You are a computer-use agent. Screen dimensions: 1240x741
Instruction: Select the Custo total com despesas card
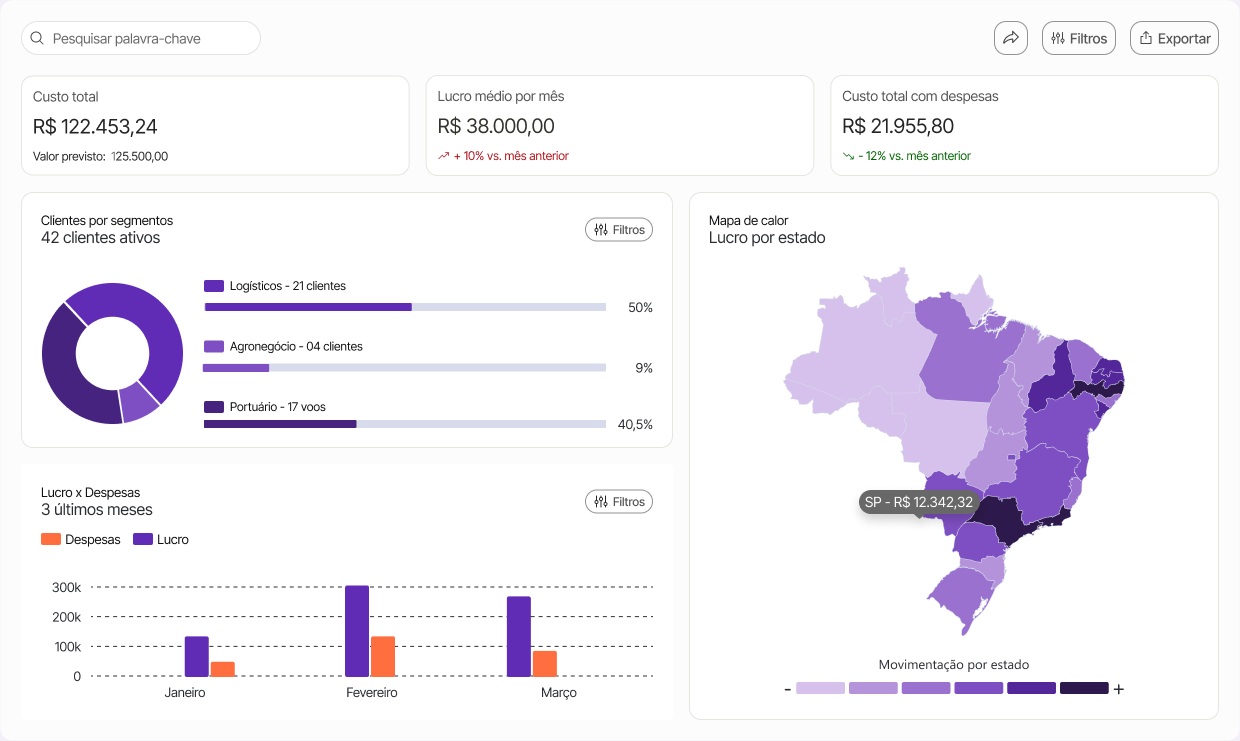[x=1025, y=126]
